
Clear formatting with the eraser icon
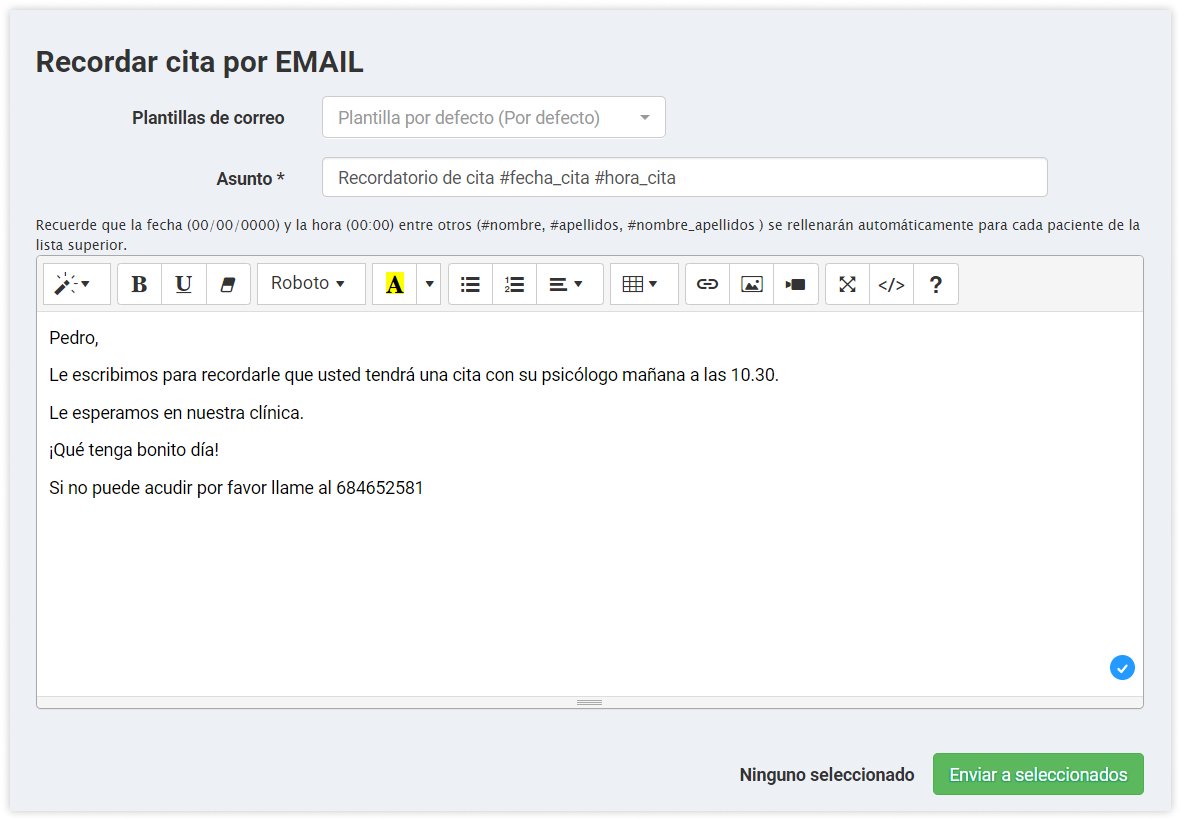point(227,284)
